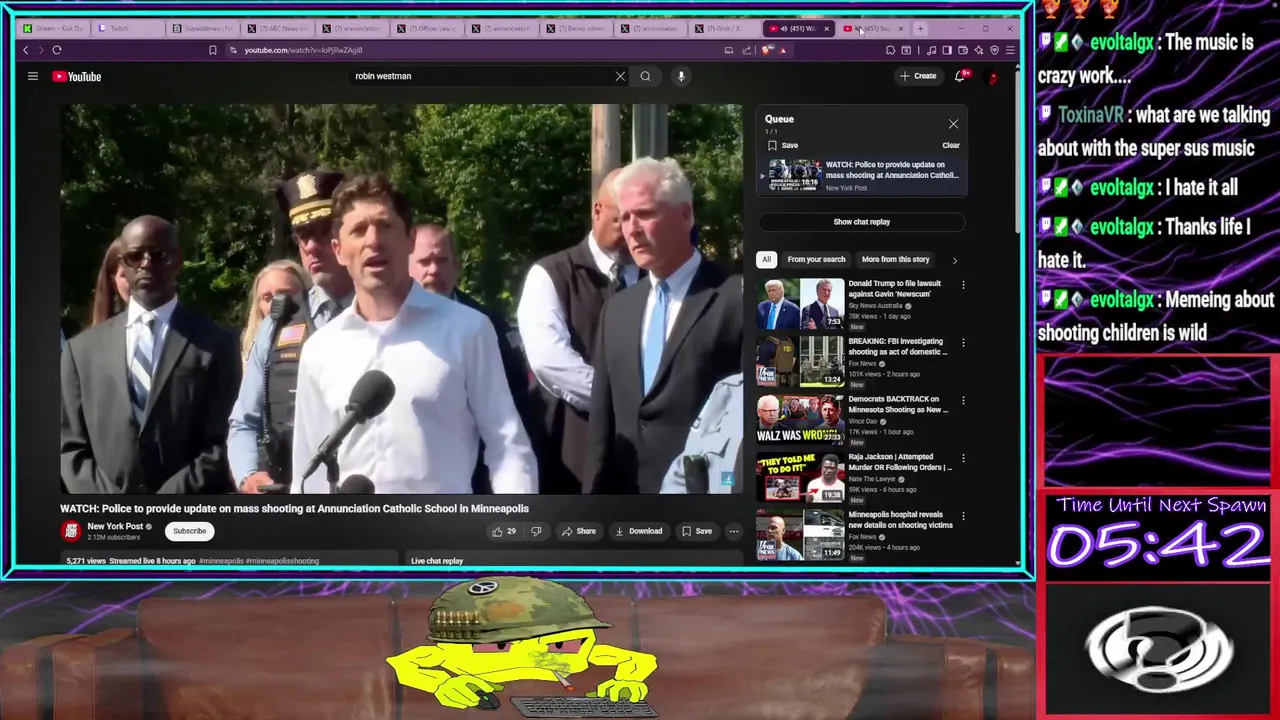Open the Minneapolis hospital video thumbnail
1280x720 pixels.
click(800, 535)
